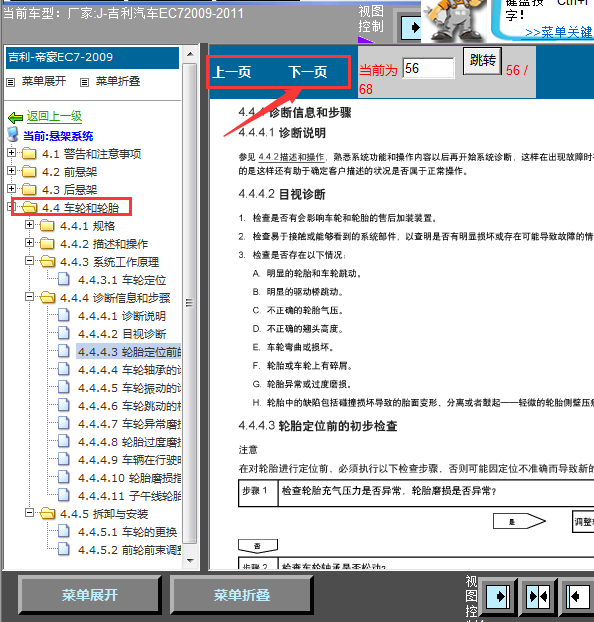This screenshot has width=594, height=622.
Task: Click page icon of 4.4.4.1 诊断说明
Action: pos(63,315)
